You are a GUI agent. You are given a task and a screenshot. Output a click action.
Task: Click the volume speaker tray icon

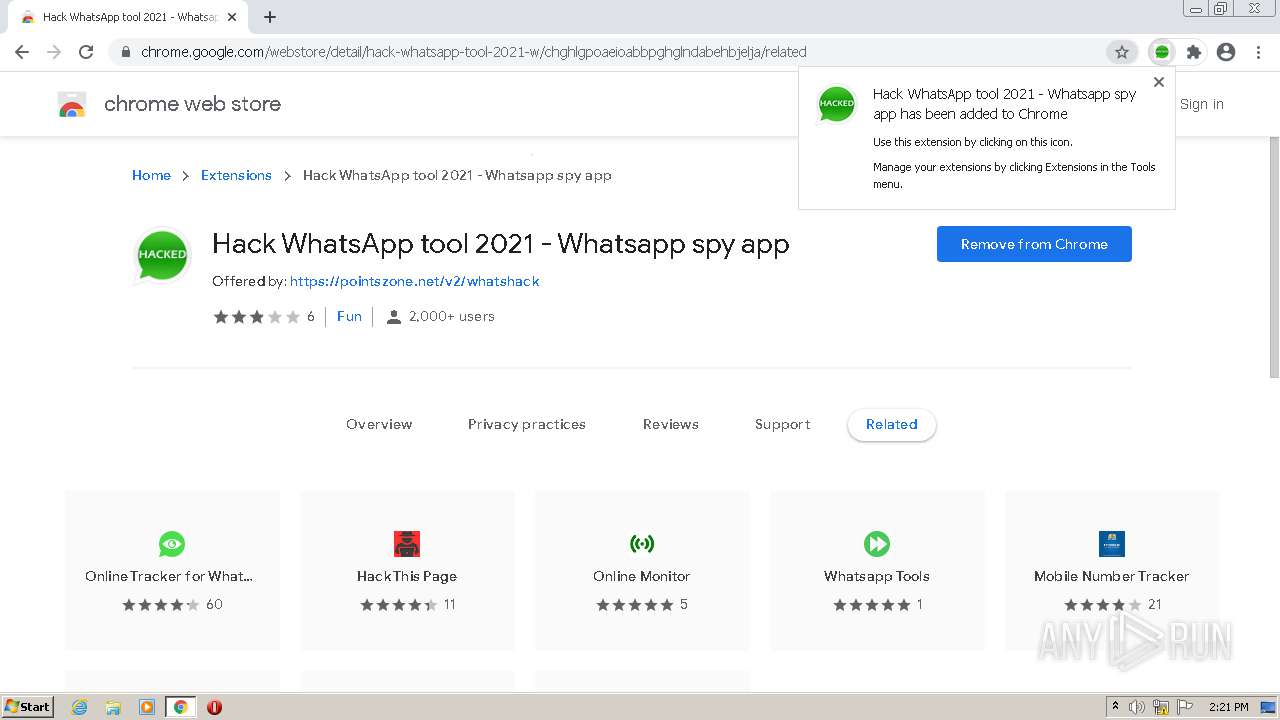[1137, 707]
